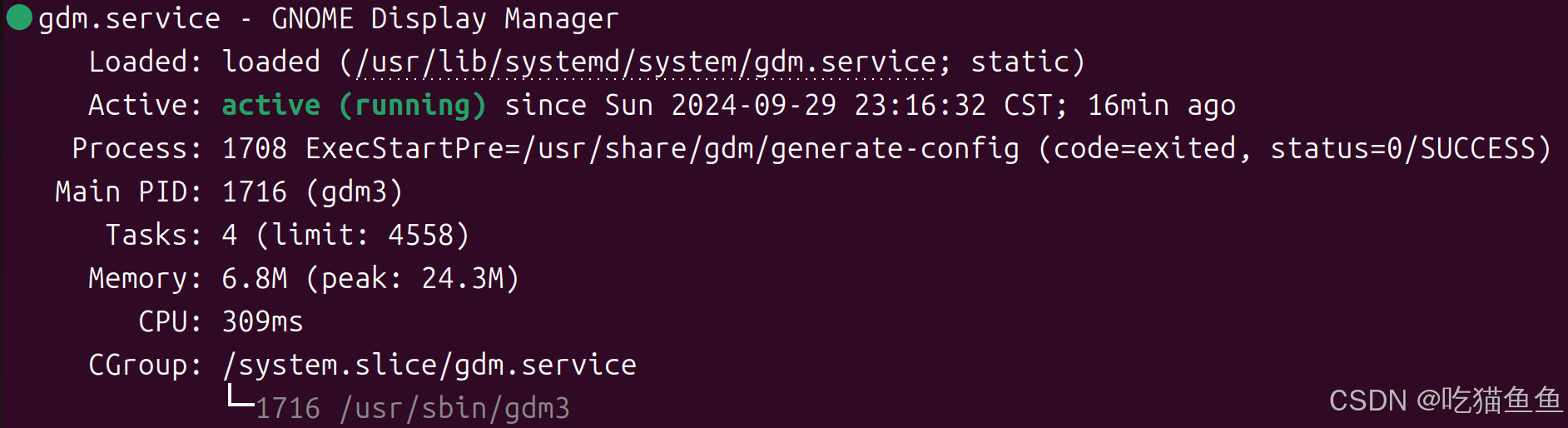Viewport: 1568px width, 428px height.
Task: Click the green active status dot
Action: (19, 17)
